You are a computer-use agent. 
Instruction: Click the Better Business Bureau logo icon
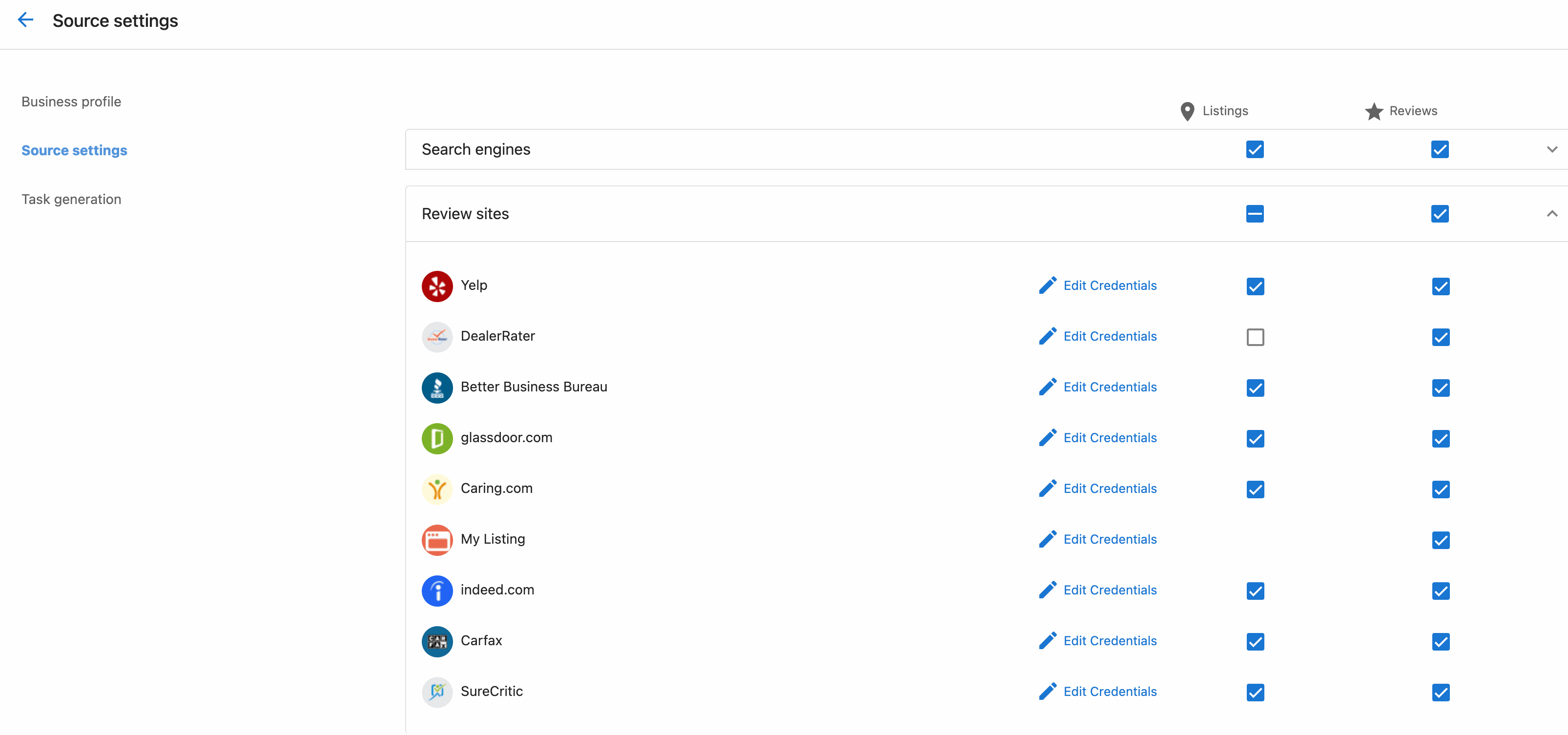click(437, 388)
